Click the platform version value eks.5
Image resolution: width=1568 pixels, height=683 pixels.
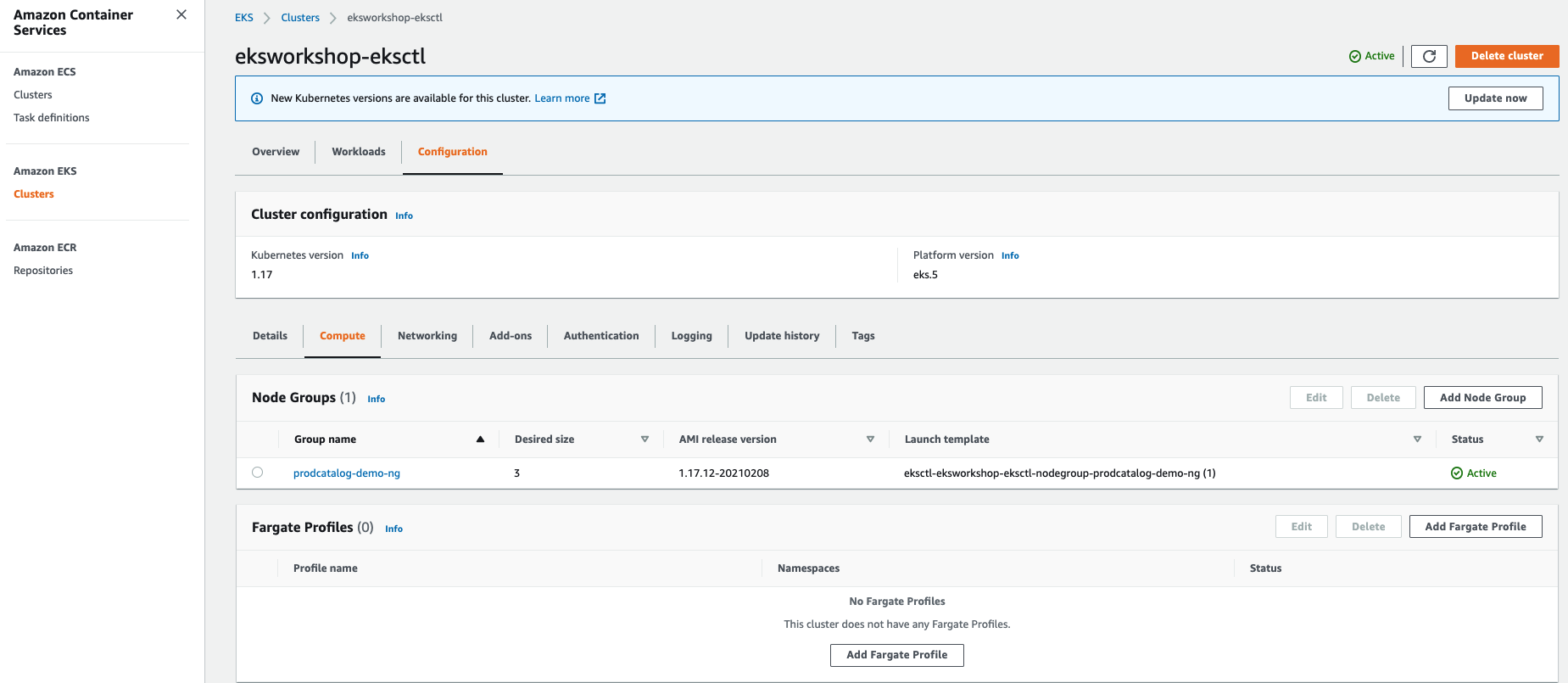tap(925, 275)
